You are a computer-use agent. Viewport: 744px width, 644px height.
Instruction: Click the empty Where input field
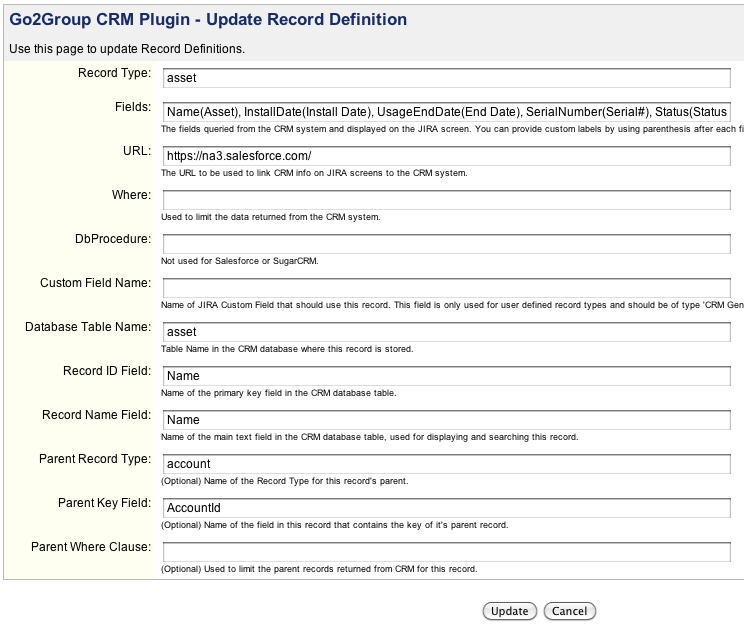click(x=446, y=199)
